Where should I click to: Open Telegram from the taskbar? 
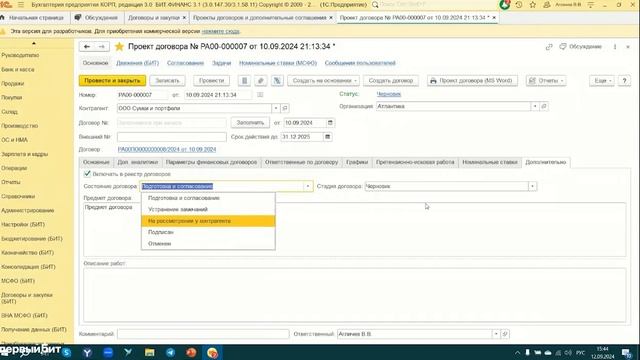170,352
